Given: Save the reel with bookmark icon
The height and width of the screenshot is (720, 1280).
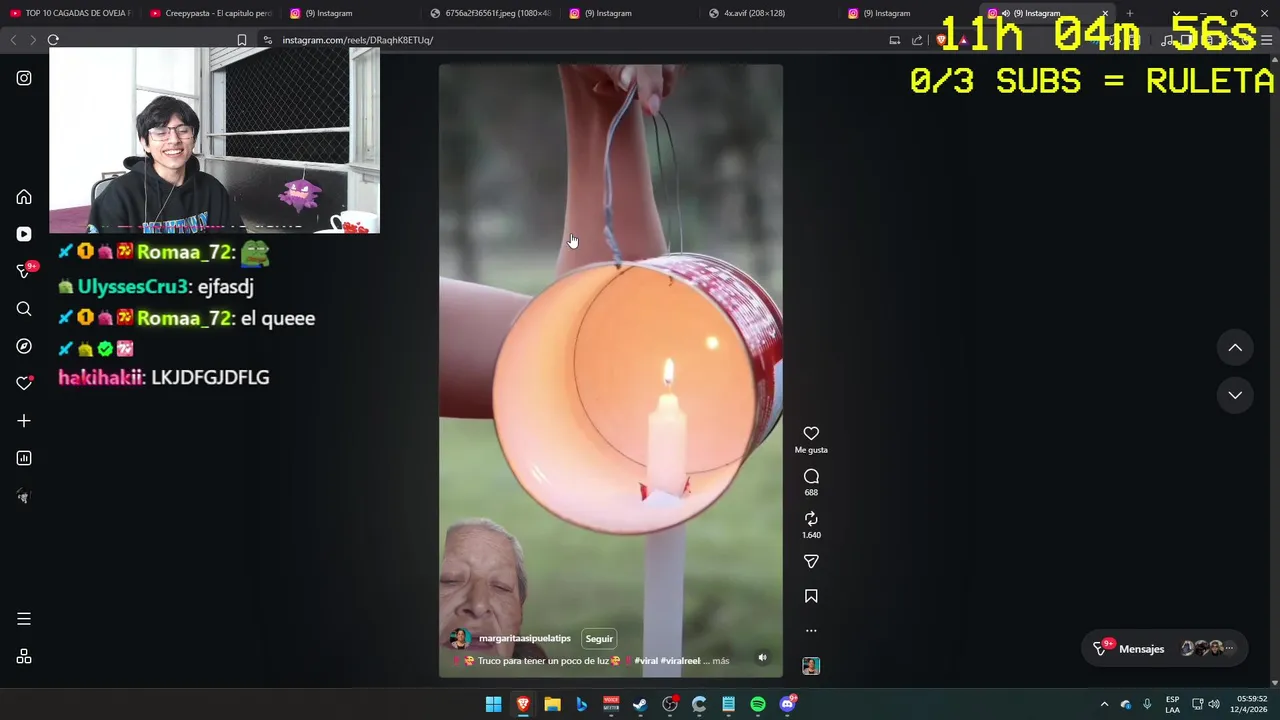Looking at the screenshot, I should click(811, 596).
